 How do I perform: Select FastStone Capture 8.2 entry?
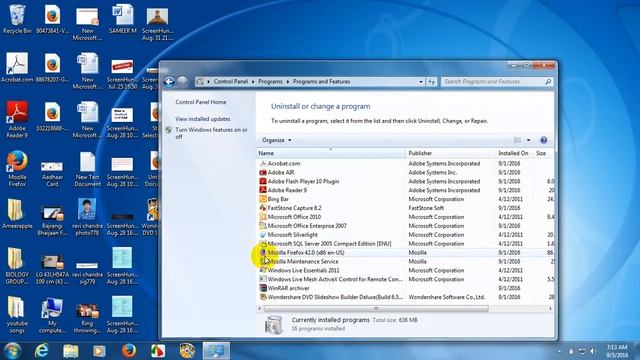[294, 208]
